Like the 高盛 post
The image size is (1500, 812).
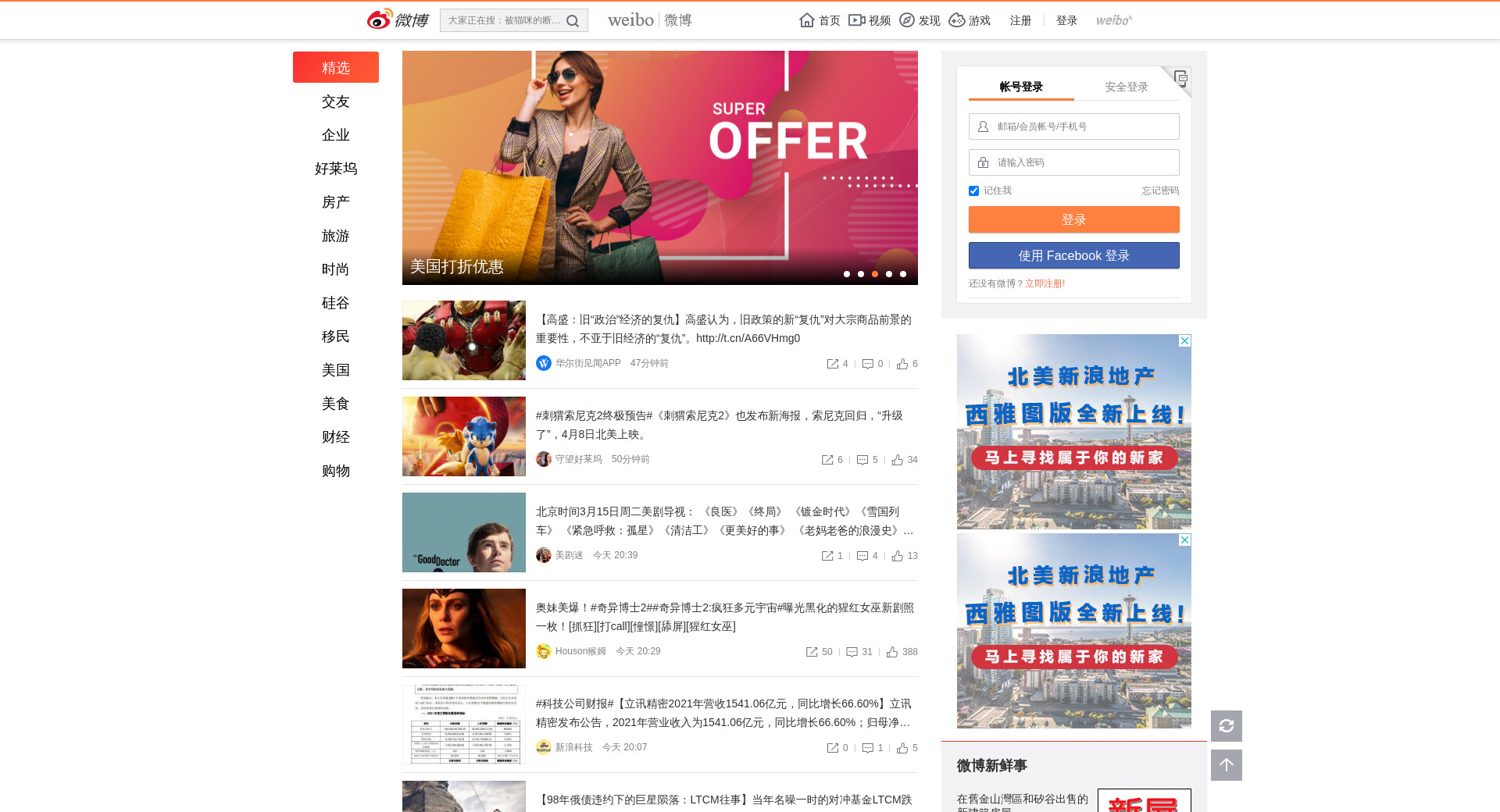[x=902, y=364]
